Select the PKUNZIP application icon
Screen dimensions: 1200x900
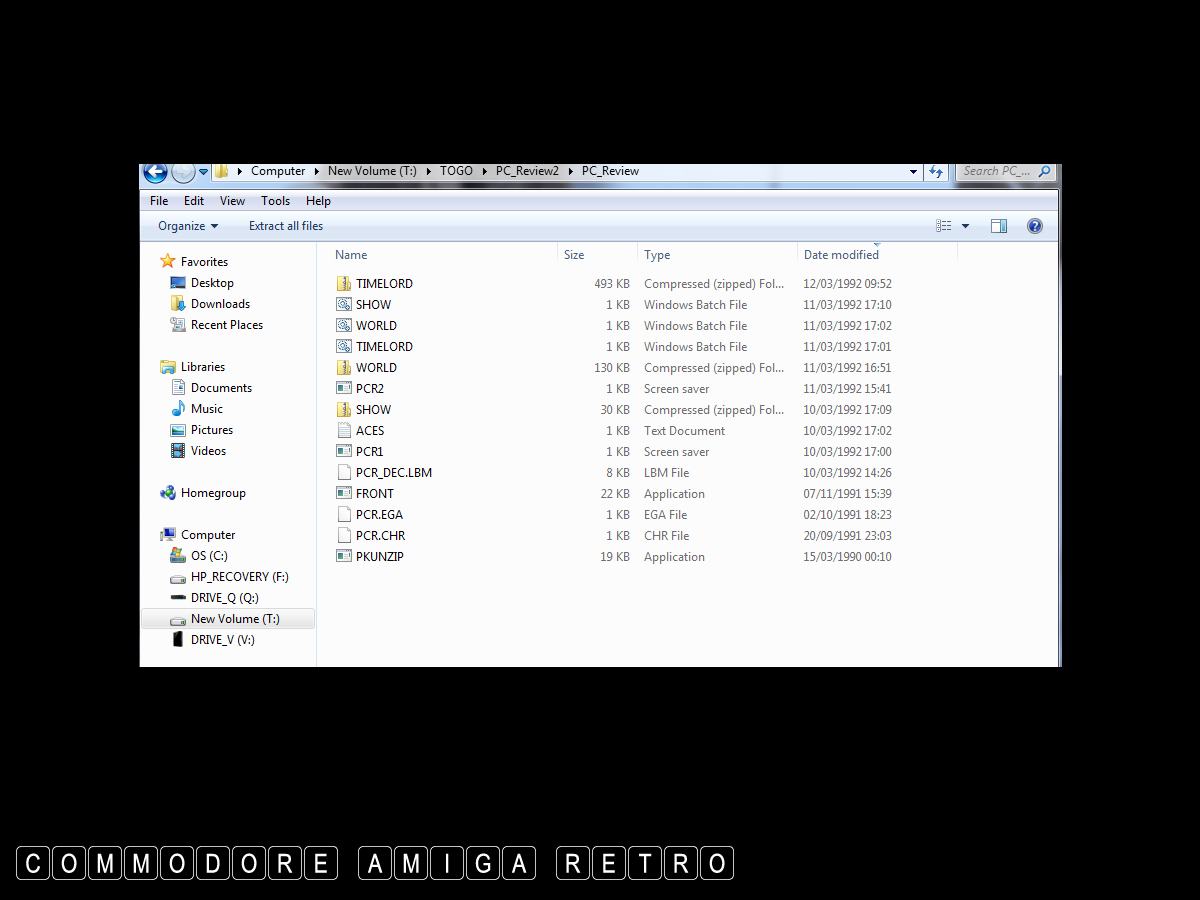[x=344, y=557]
